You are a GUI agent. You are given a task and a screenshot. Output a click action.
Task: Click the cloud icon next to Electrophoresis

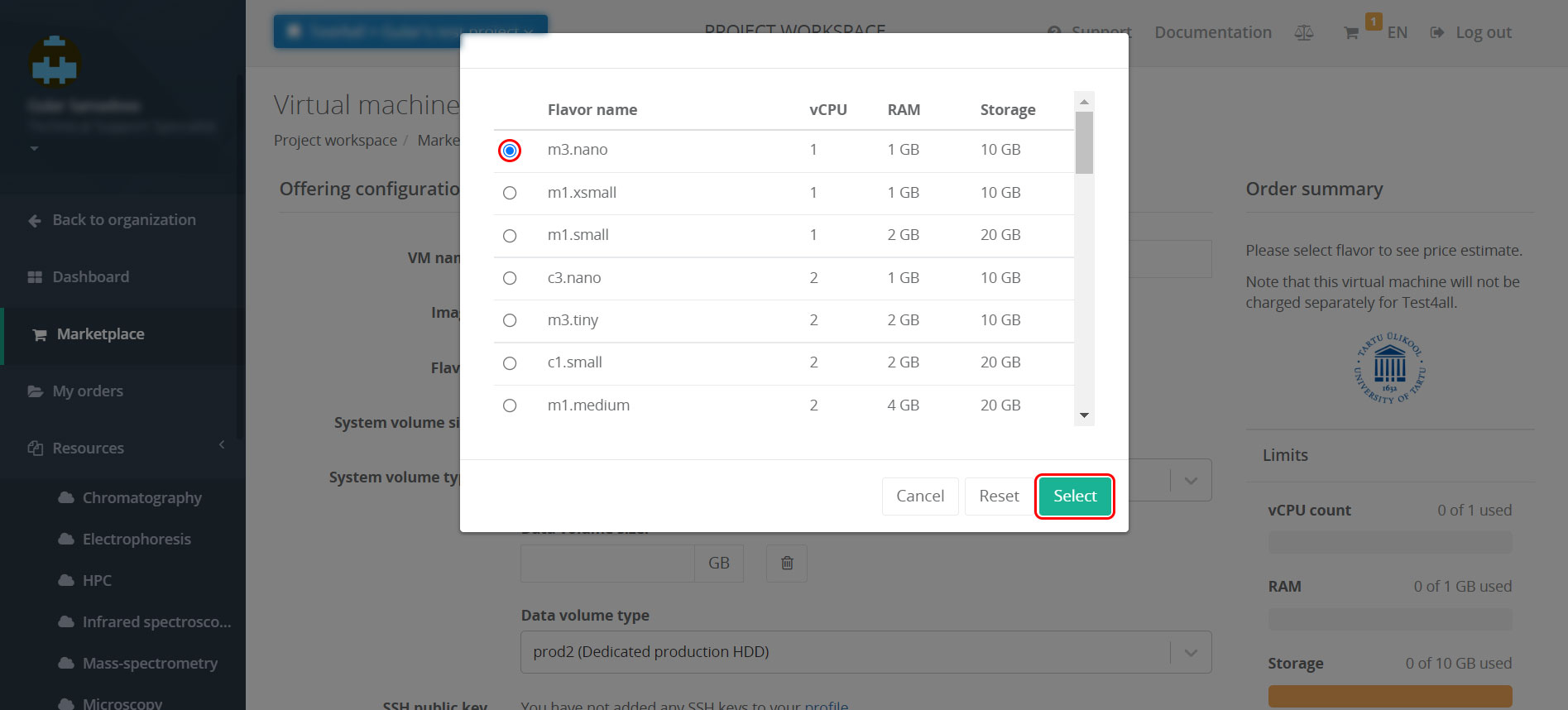(x=66, y=539)
